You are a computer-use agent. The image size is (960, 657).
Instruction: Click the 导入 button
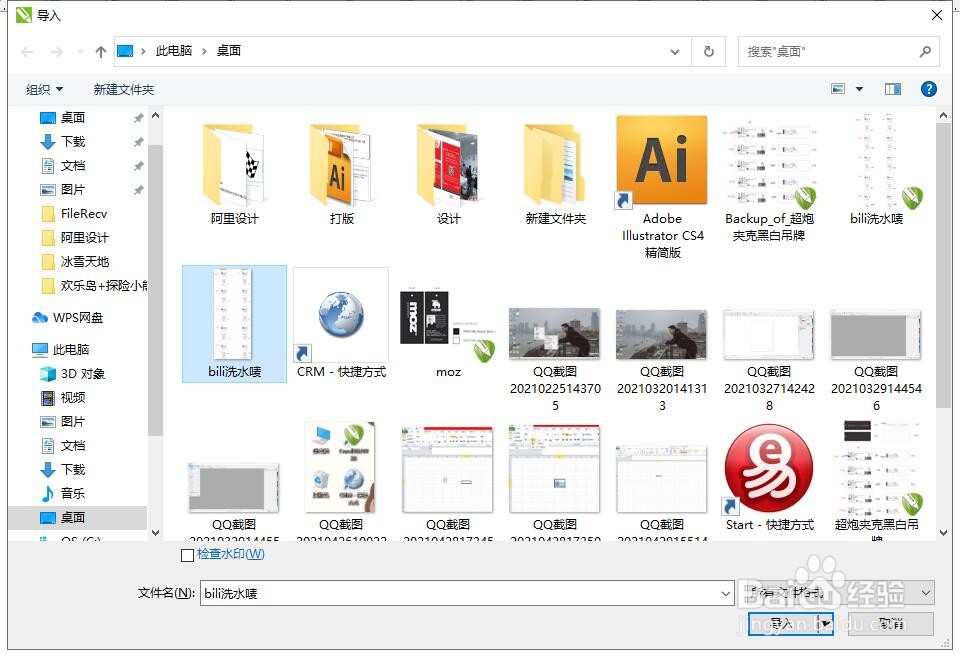(x=781, y=623)
